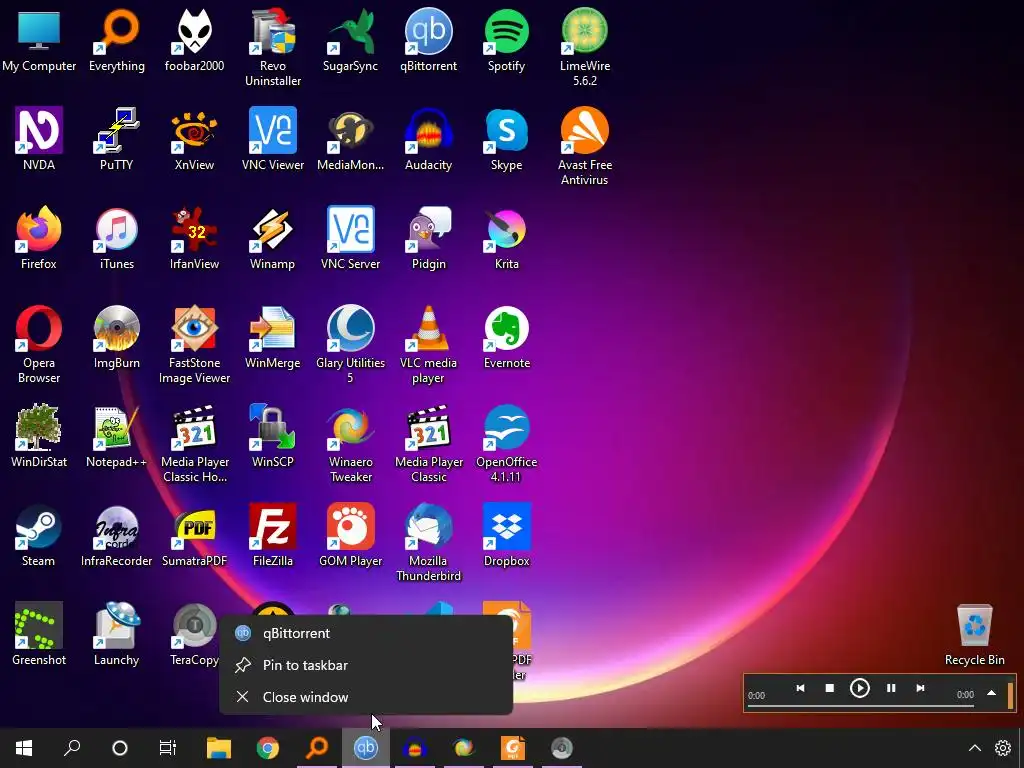This screenshot has width=1024, height=768.
Task: Open Cortana circle on taskbar
Action: pos(120,748)
